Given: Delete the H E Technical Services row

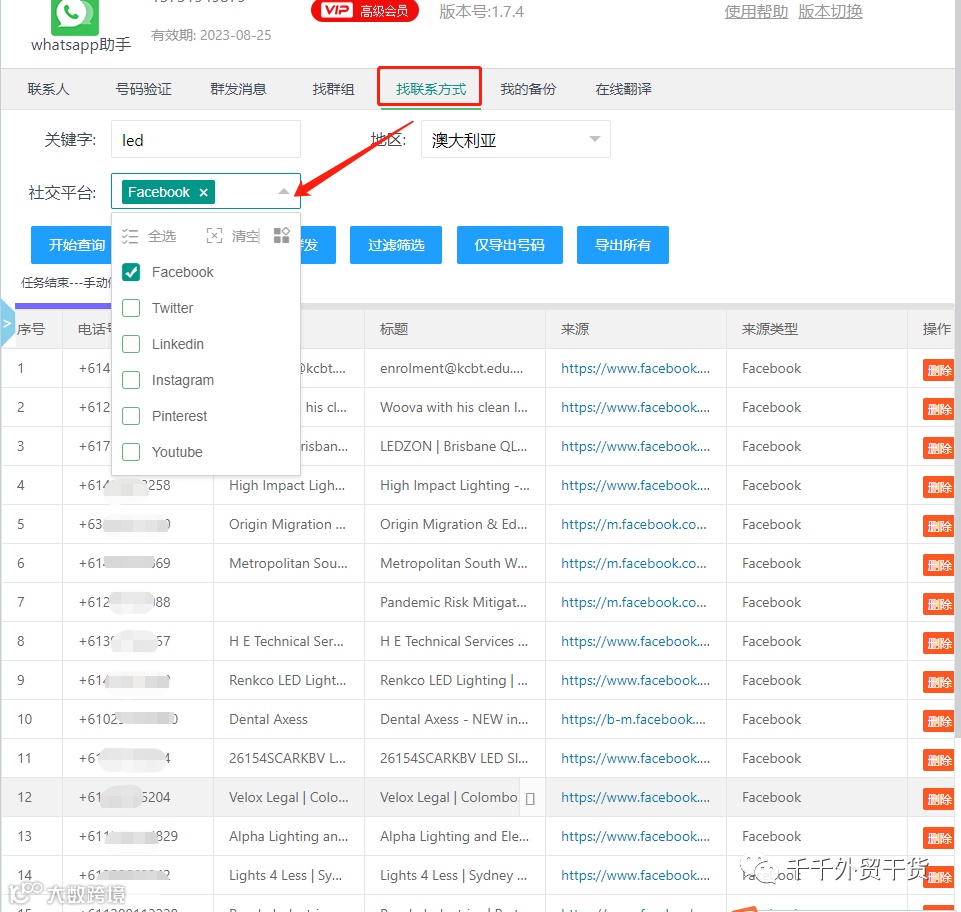Looking at the screenshot, I should 939,644.
